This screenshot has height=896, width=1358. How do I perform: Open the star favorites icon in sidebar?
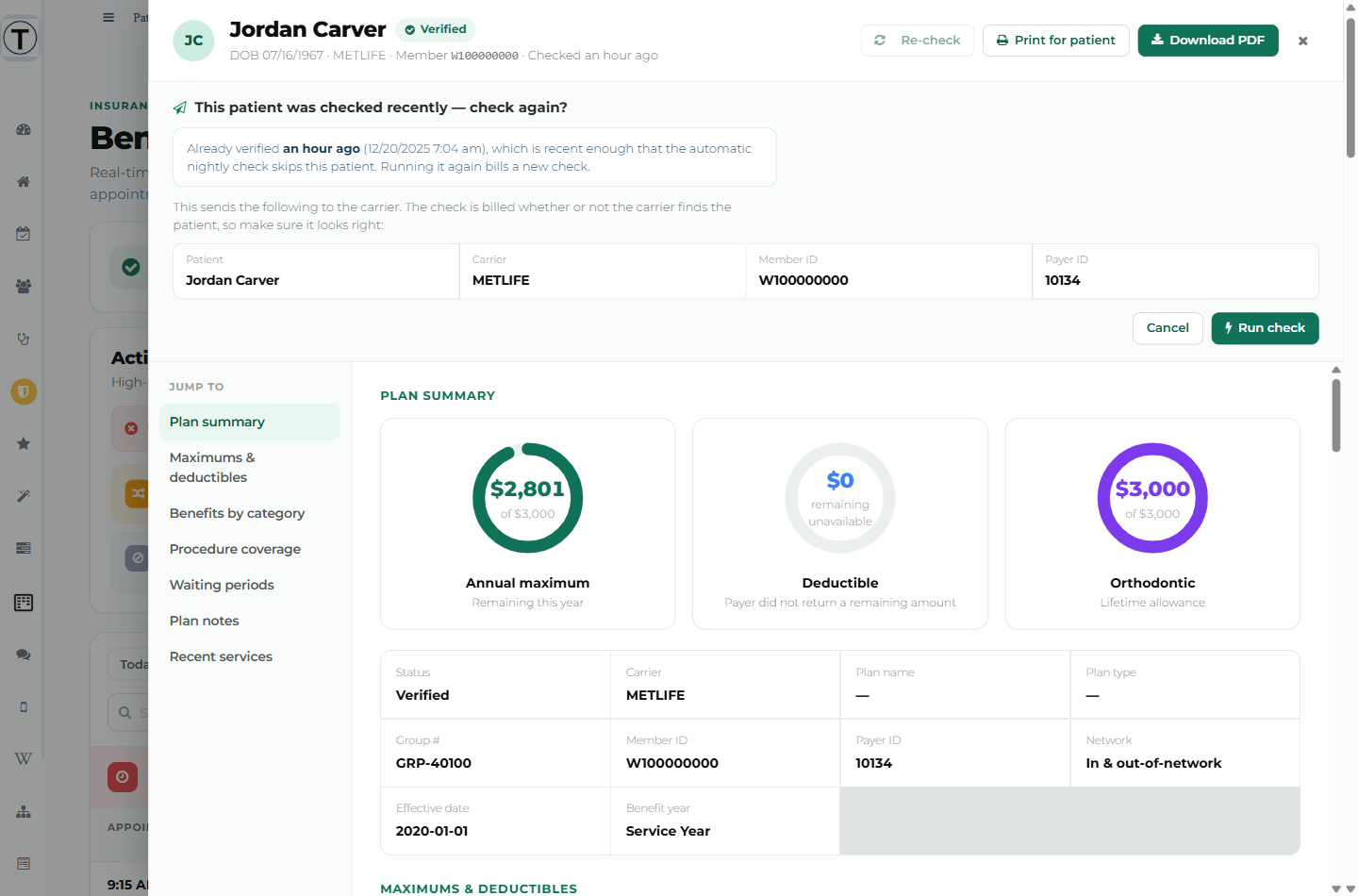coord(24,443)
